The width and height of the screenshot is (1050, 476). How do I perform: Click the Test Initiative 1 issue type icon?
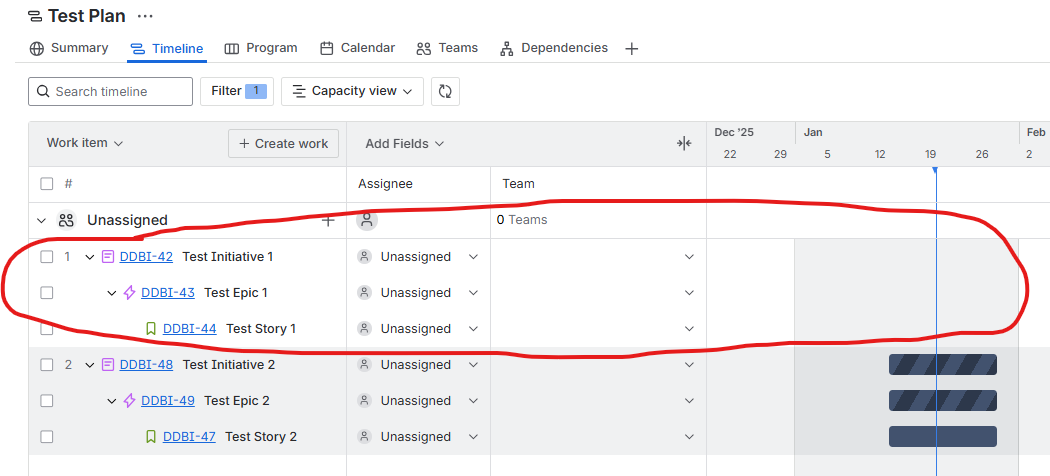[108, 256]
